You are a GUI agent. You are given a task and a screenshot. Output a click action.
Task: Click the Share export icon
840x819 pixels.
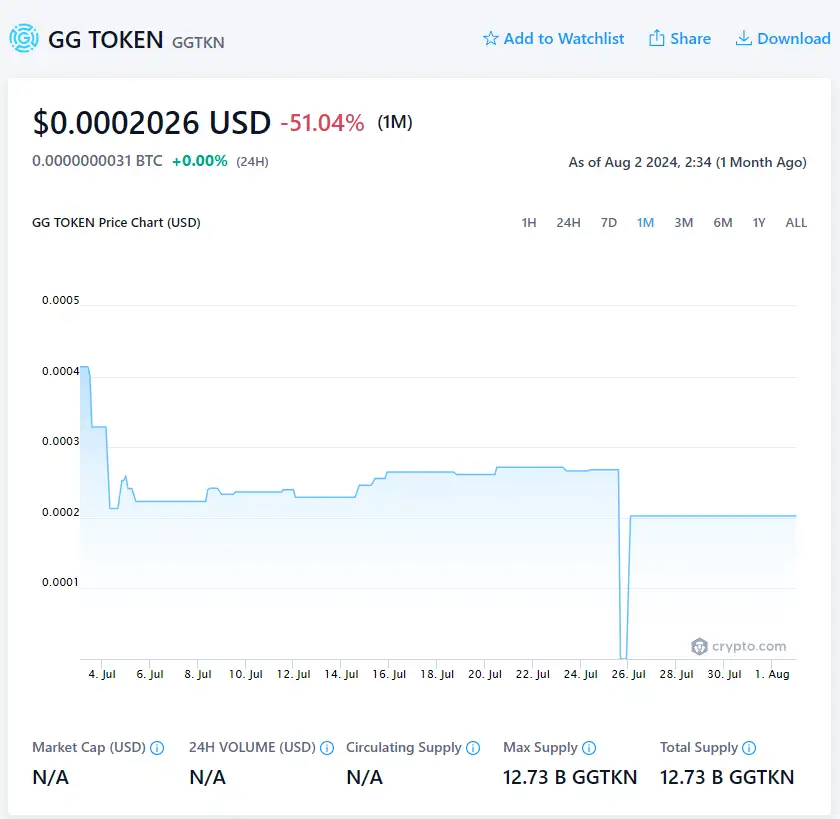click(x=659, y=38)
